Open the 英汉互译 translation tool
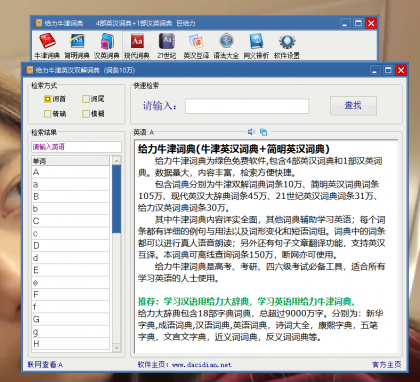The width and height of the screenshot is (420, 382). click(x=196, y=46)
